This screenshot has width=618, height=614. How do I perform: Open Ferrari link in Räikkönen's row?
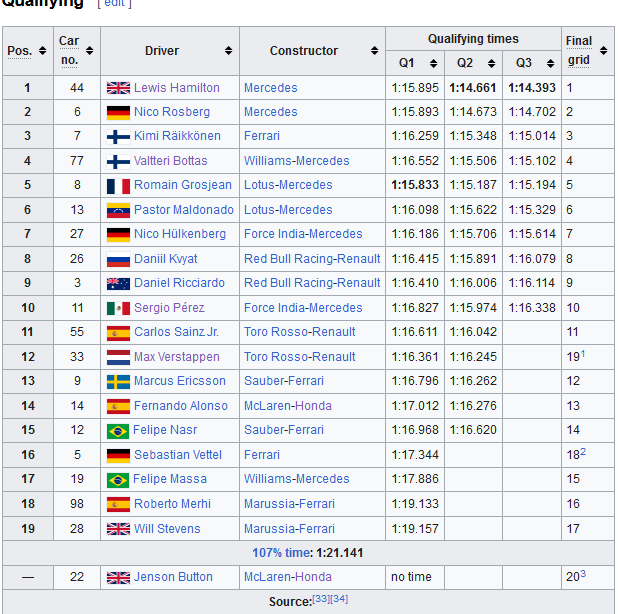(x=262, y=136)
